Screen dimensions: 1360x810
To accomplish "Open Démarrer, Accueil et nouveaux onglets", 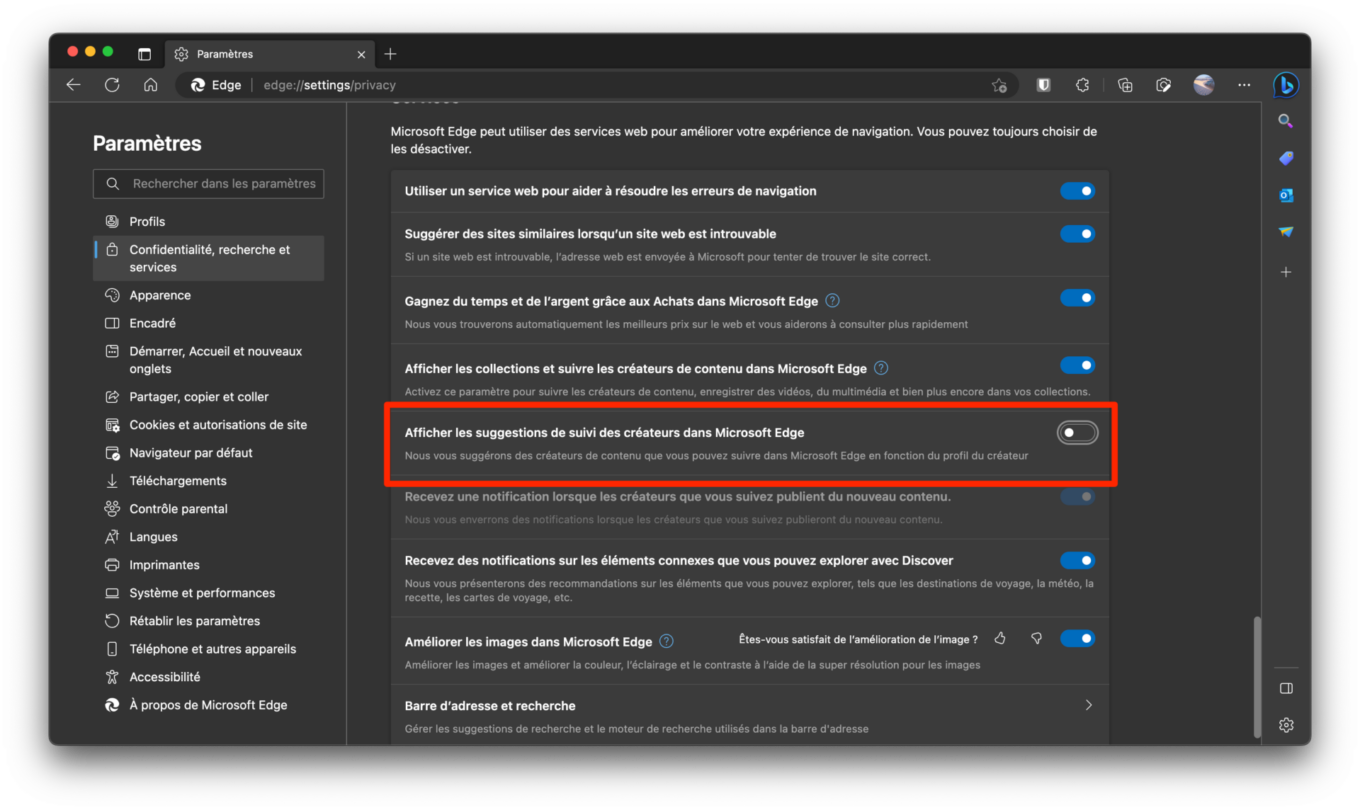I will pos(208,360).
